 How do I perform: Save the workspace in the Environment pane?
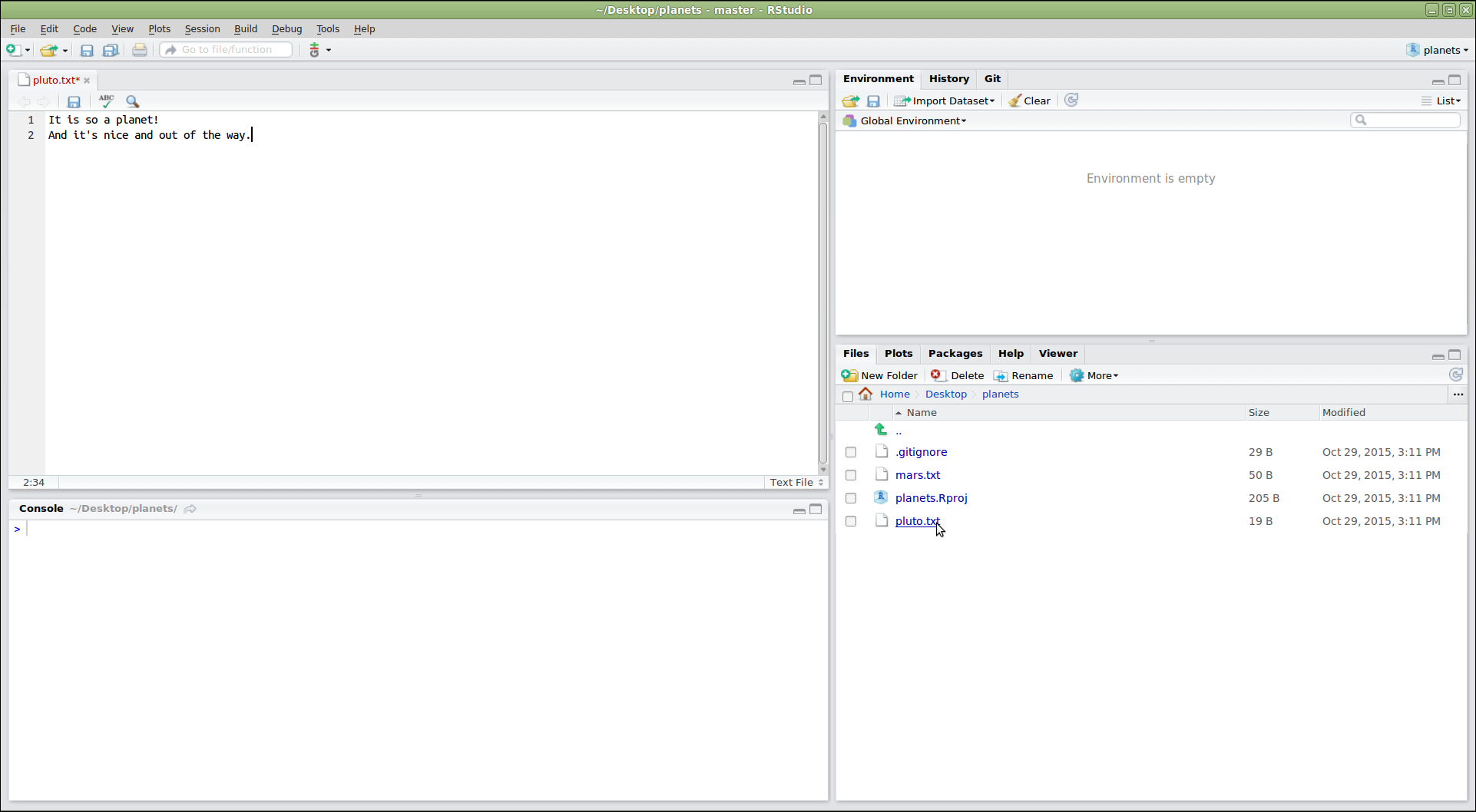(873, 101)
